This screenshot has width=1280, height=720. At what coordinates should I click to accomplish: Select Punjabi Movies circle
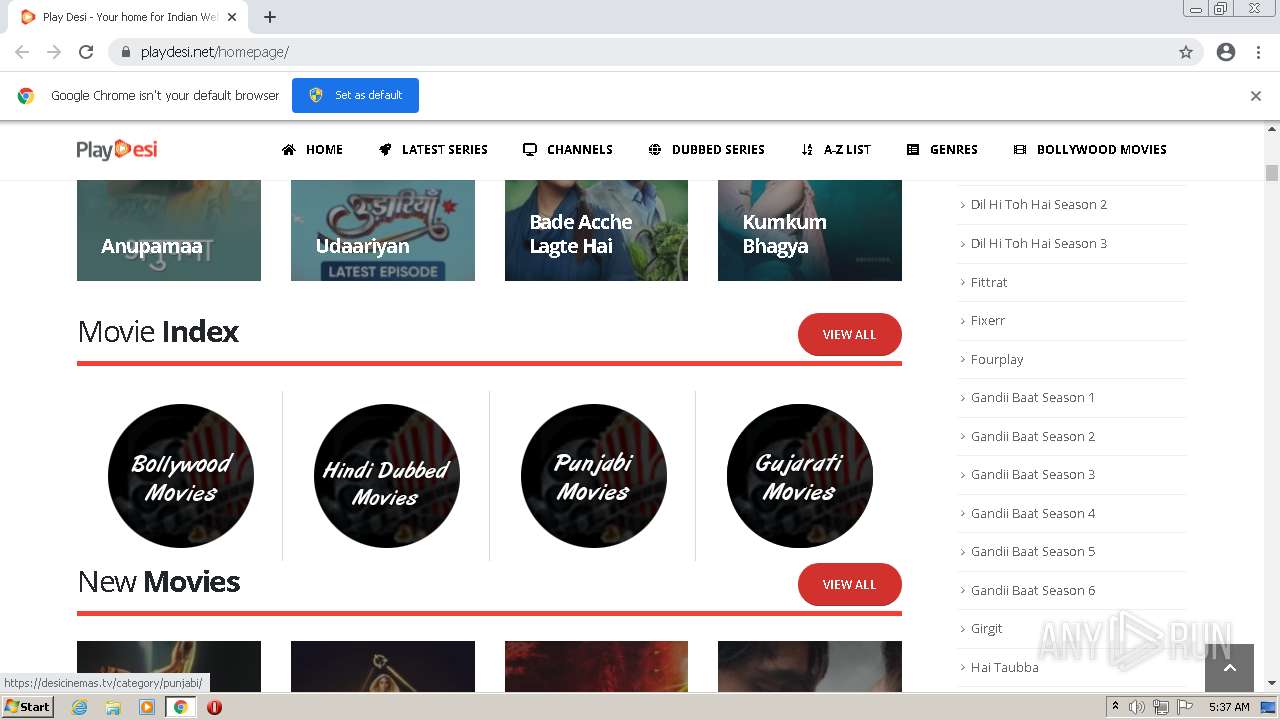pos(594,476)
